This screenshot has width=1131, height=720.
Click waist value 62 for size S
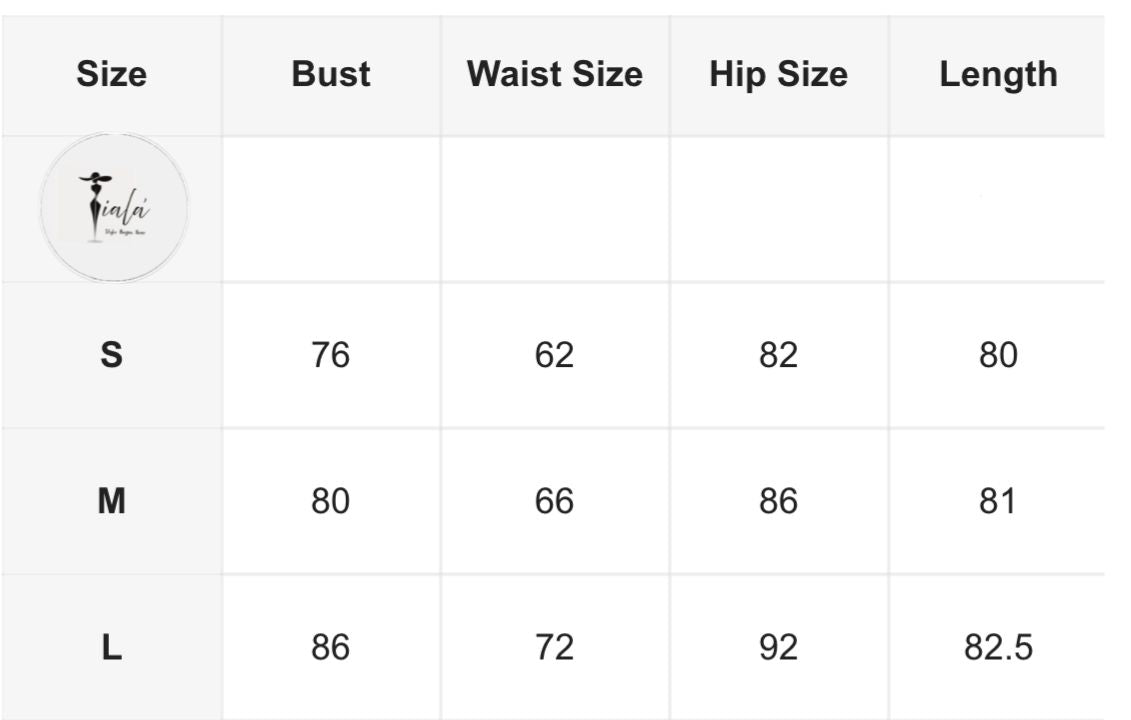tap(554, 355)
